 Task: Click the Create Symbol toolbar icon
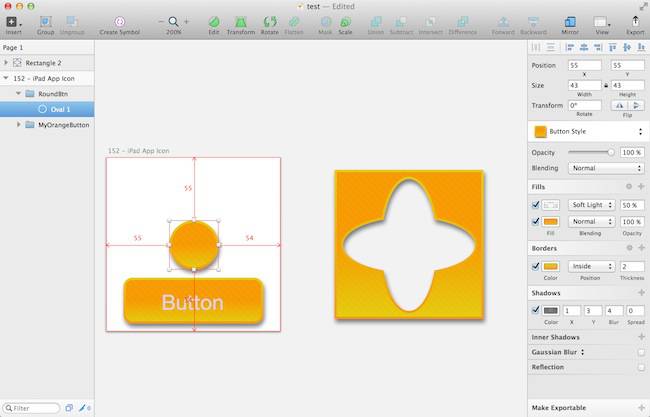click(x=120, y=22)
